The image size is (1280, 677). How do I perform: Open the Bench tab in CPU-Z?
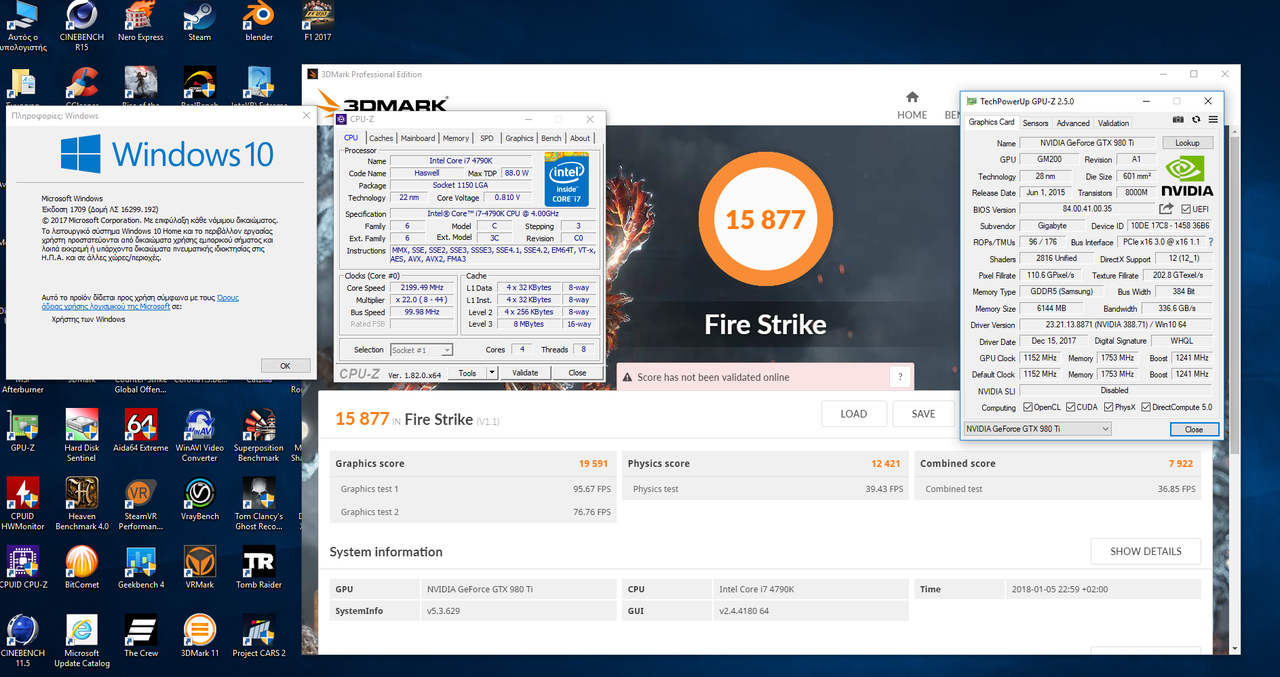coord(551,138)
